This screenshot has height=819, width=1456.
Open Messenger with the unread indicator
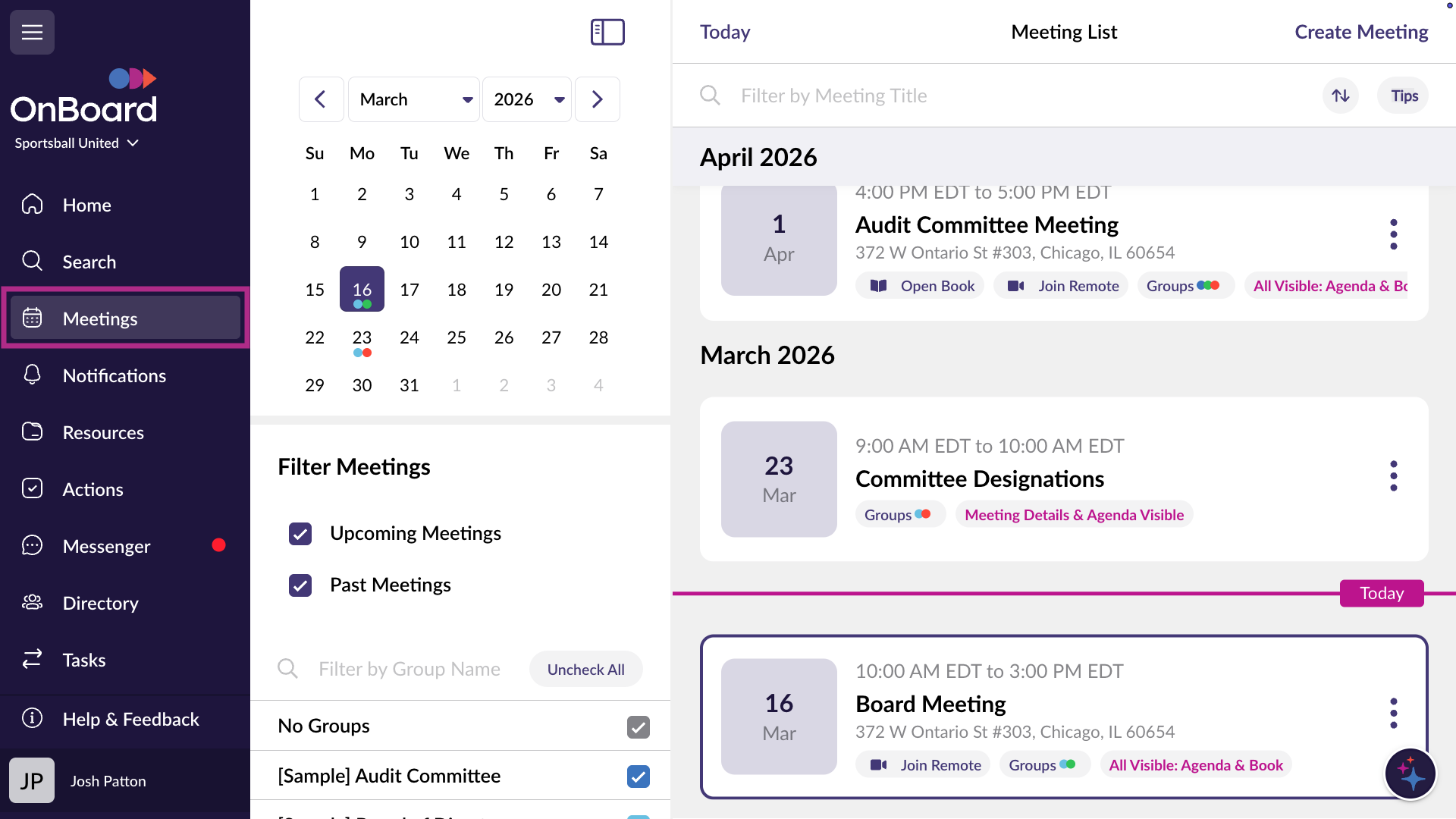(106, 545)
